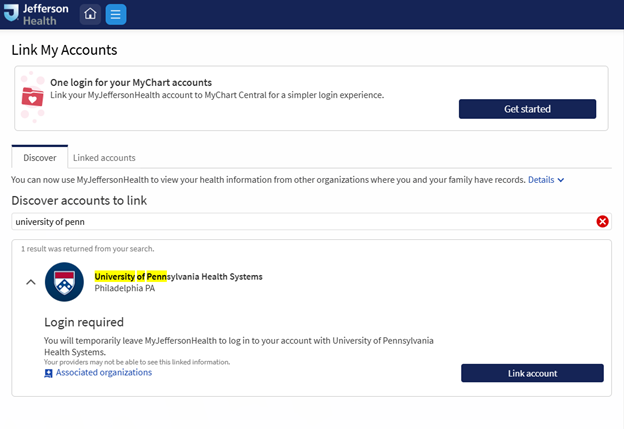Click One login for your MyChart accounts
Screen dimensions: 624x429
[x=131, y=82]
